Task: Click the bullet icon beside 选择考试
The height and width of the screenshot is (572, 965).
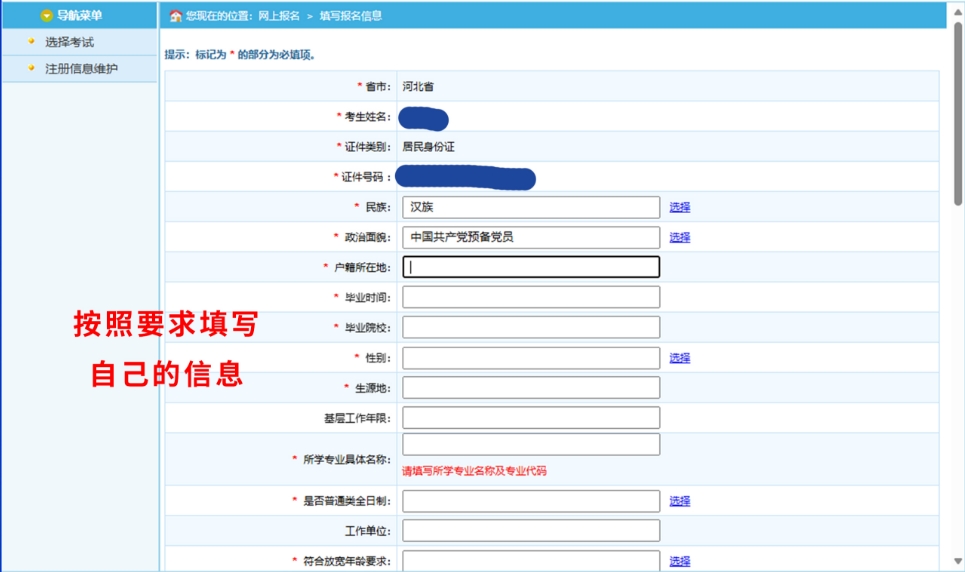Action: click(x=32, y=42)
